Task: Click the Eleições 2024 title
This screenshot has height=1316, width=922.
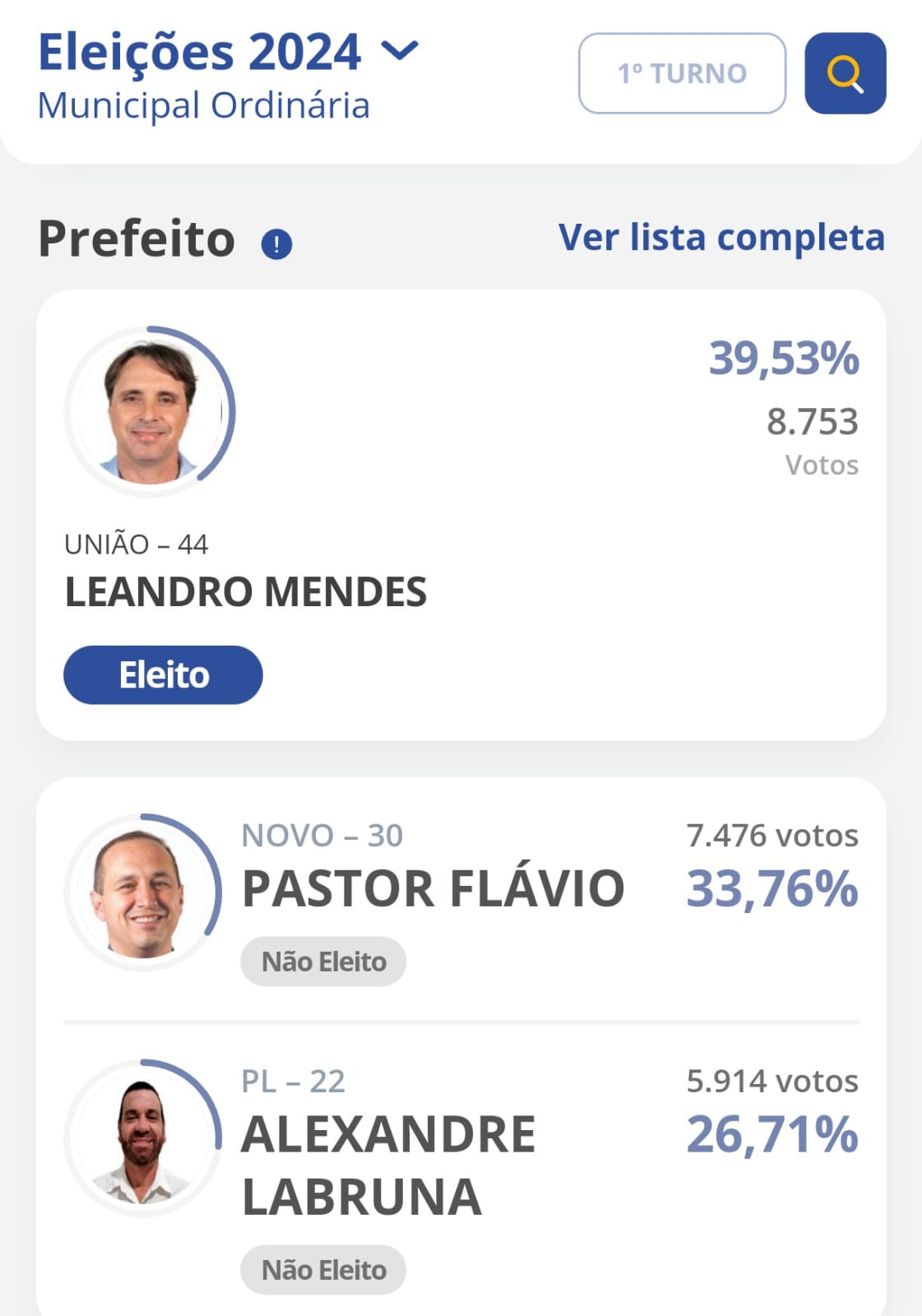Action: [200, 52]
